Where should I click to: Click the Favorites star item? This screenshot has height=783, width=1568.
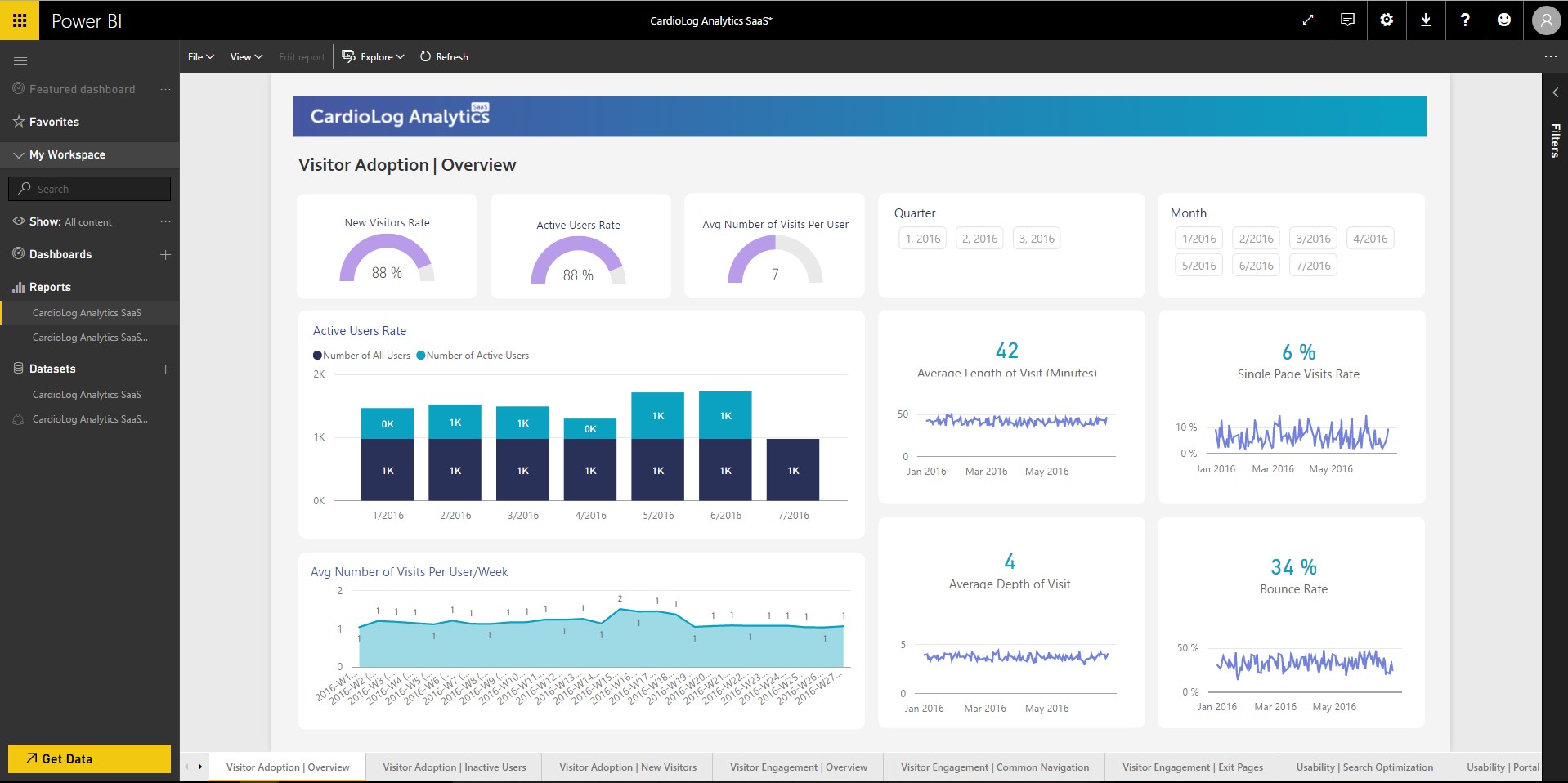[x=47, y=122]
